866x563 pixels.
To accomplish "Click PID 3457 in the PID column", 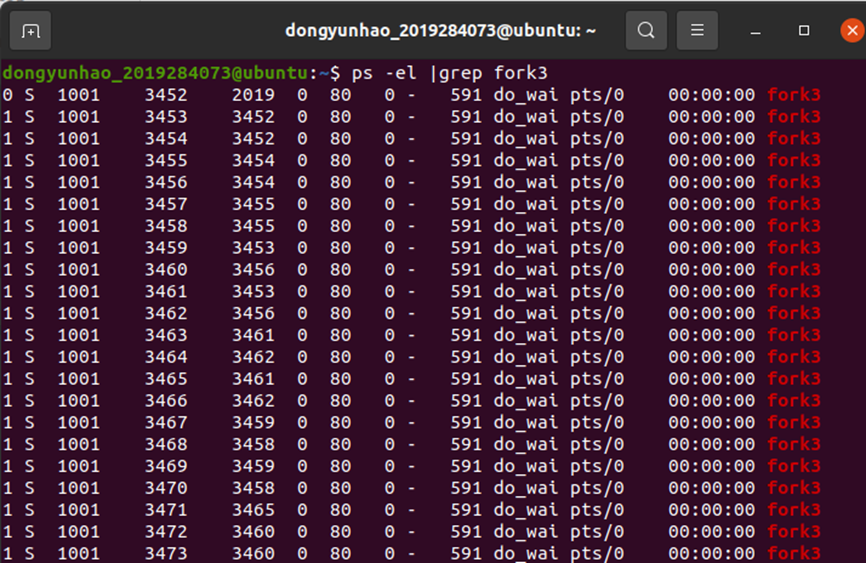I will (166, 204).
